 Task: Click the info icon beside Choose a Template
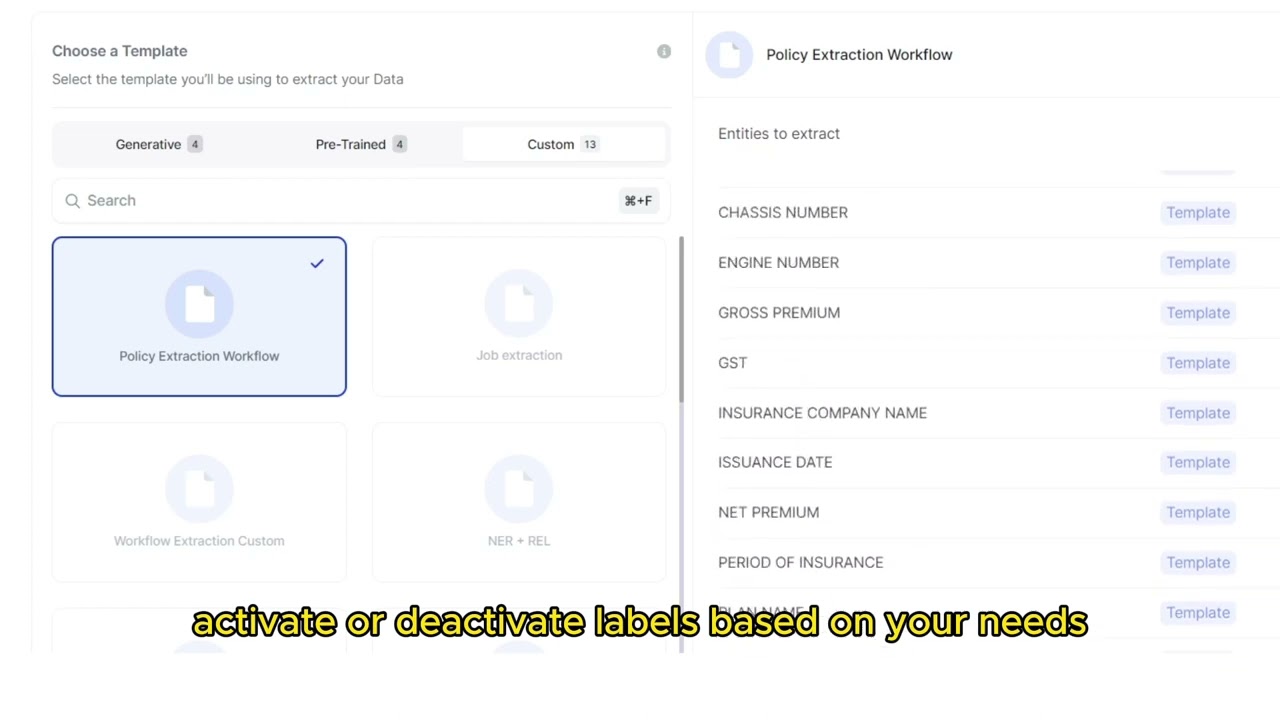tap(664, 51)
